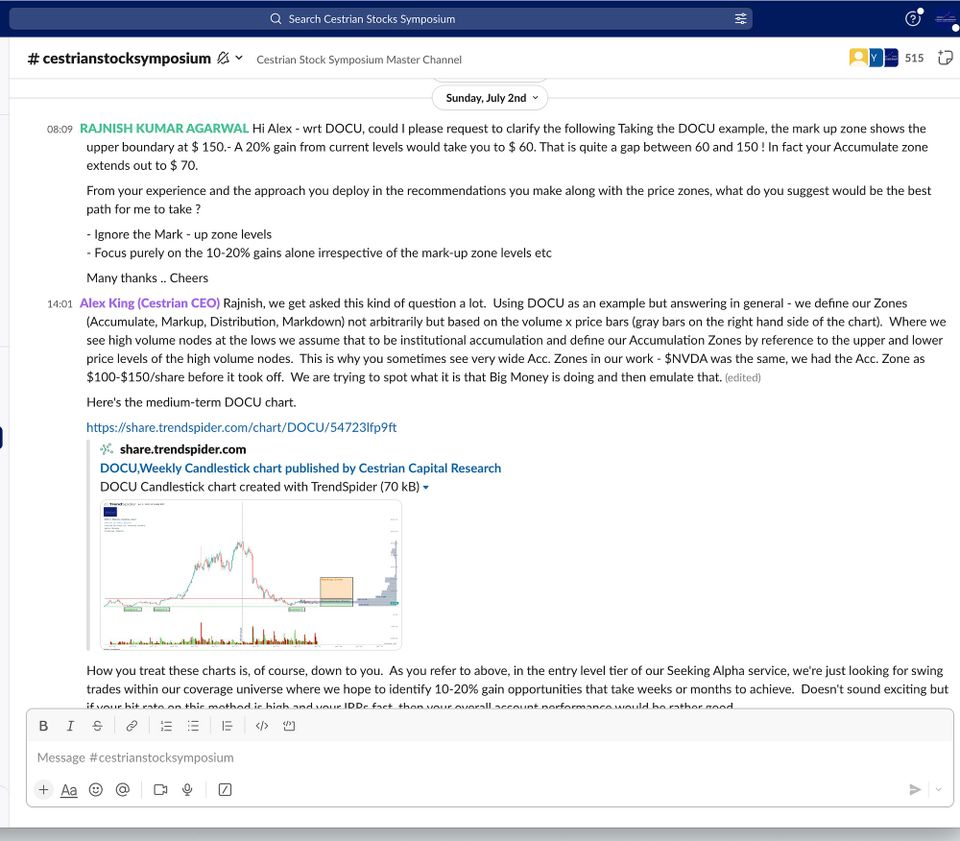
Task: Apply blockquote formatting
Action: click(x=227, y=726)
